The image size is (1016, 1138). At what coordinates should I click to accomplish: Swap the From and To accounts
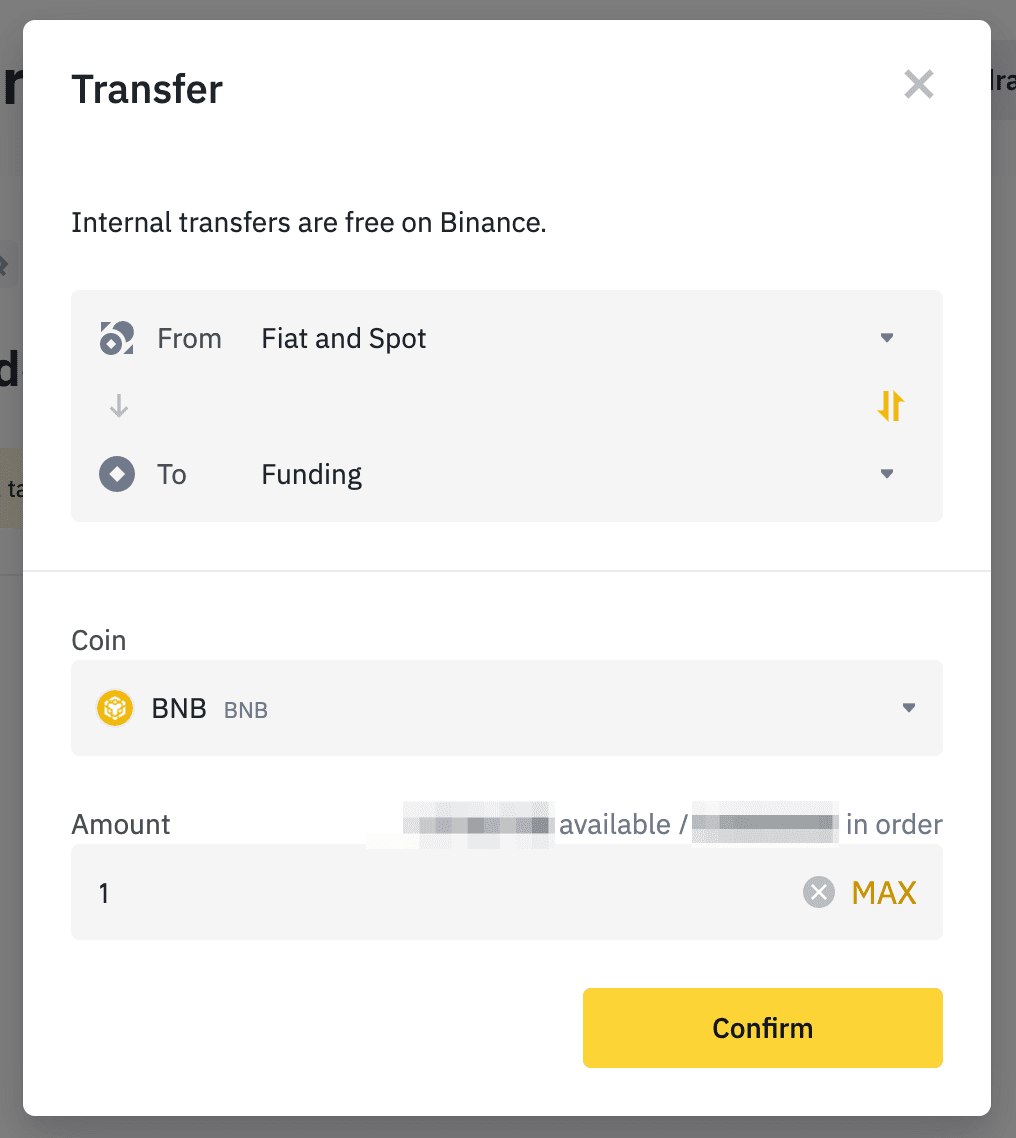tap(890, 405)
